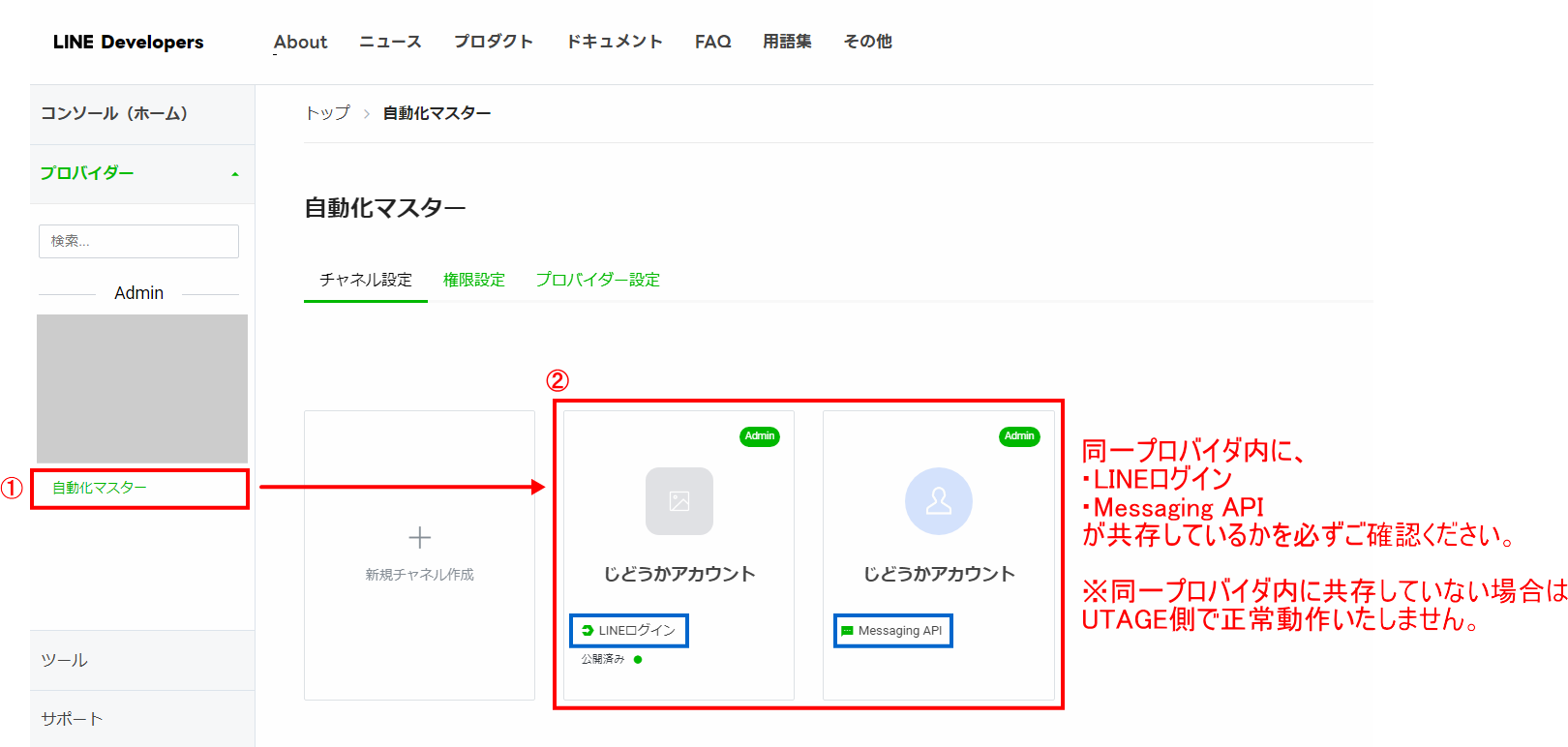Open じどうかアカウント LINEログイン channel name
The width and height of the screenshot is (1568, 747).
coord(679,574)
